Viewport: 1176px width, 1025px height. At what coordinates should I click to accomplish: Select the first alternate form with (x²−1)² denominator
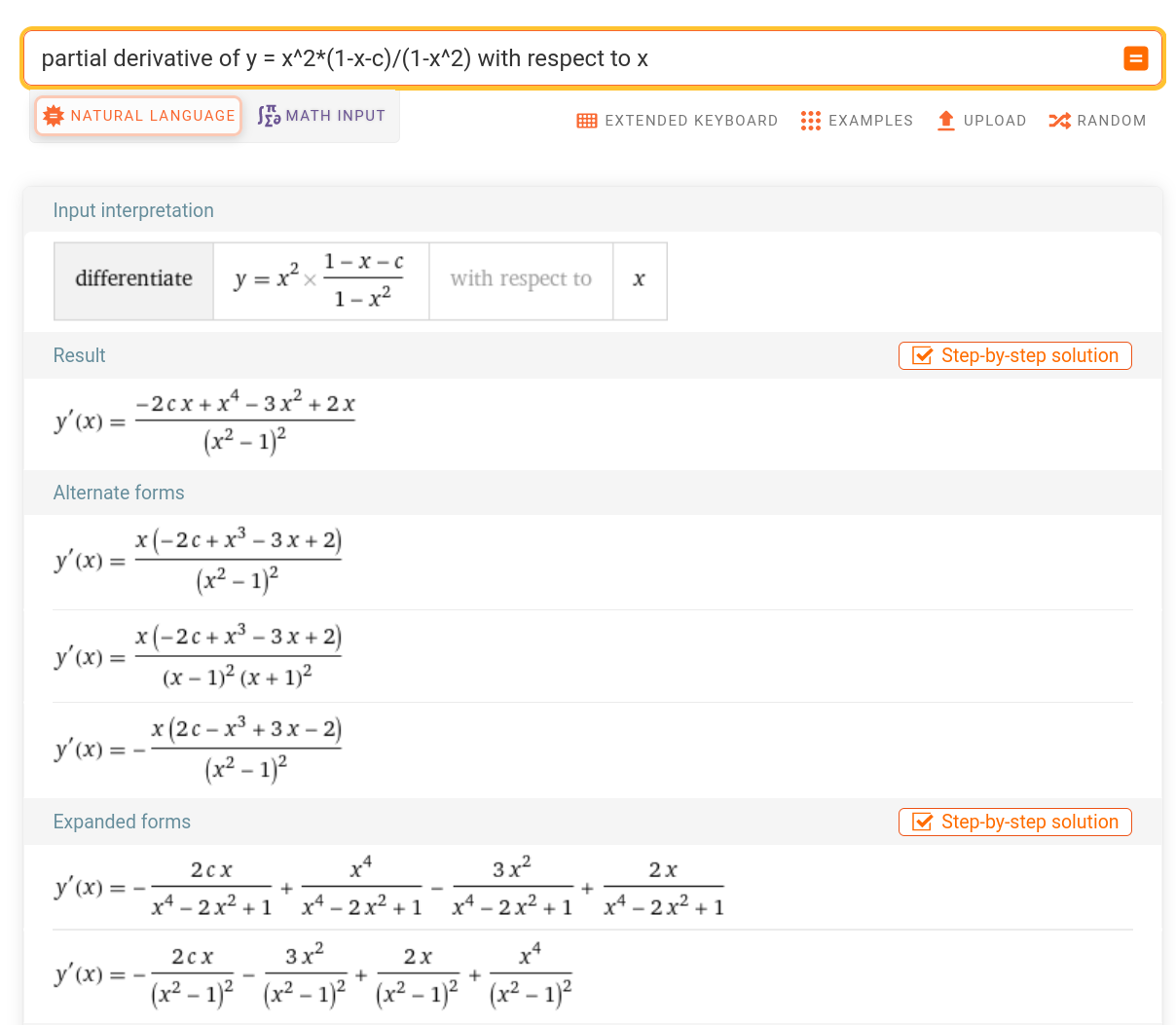tap(199, 561)
